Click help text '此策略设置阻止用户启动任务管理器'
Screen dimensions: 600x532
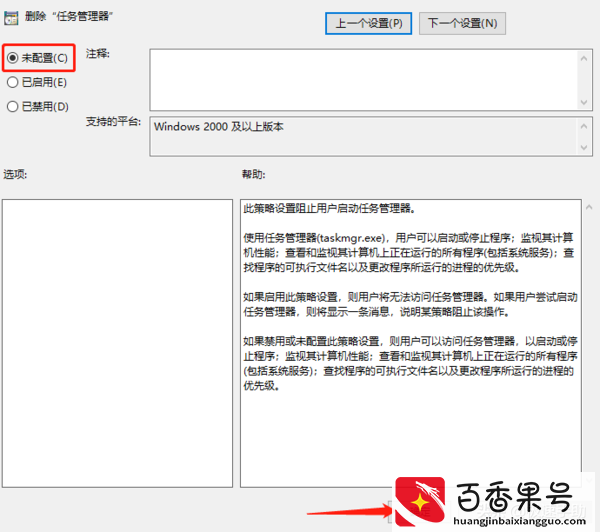pos(329,208)
